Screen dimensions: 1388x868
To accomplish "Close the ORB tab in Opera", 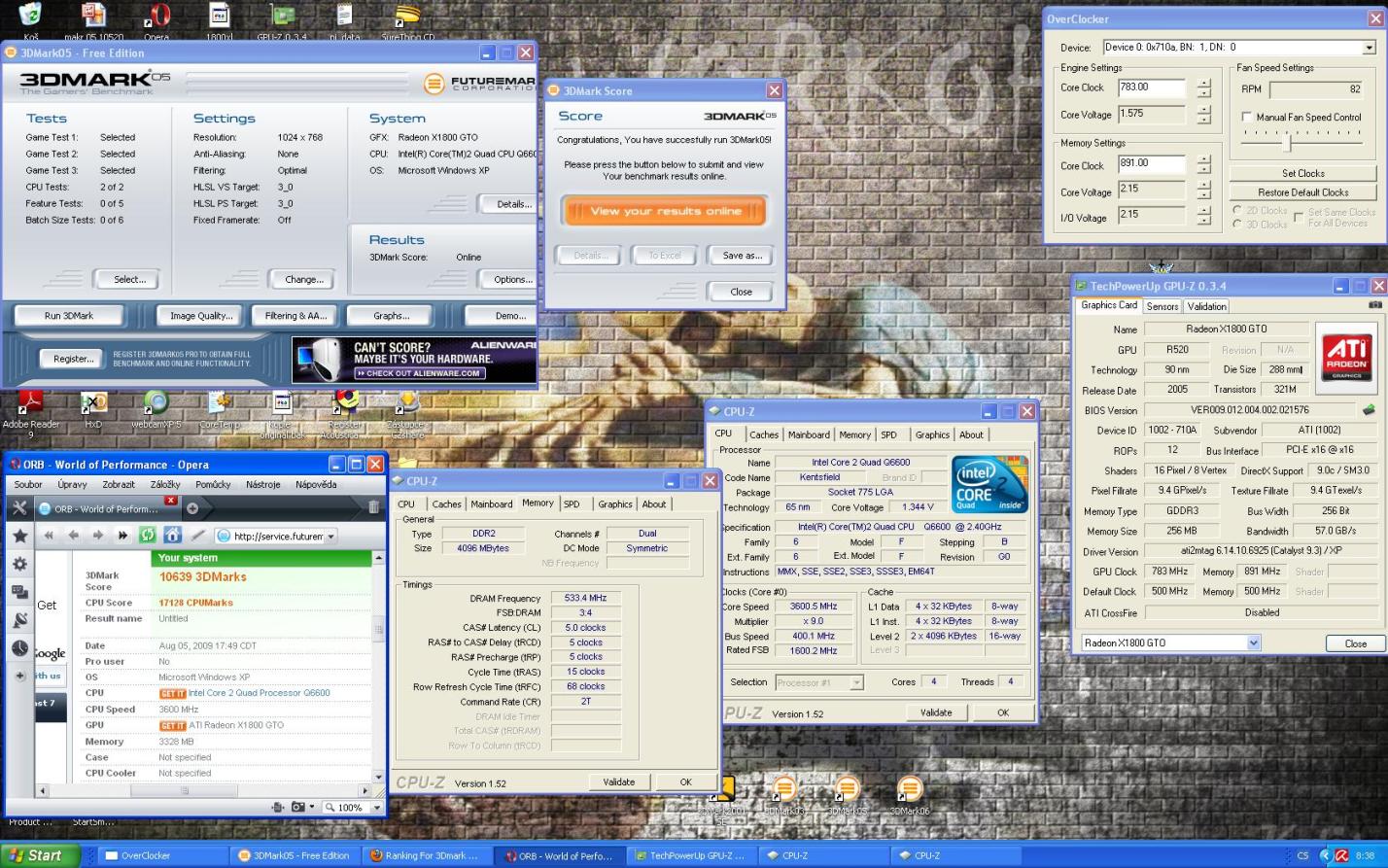I will click(170, 501).
